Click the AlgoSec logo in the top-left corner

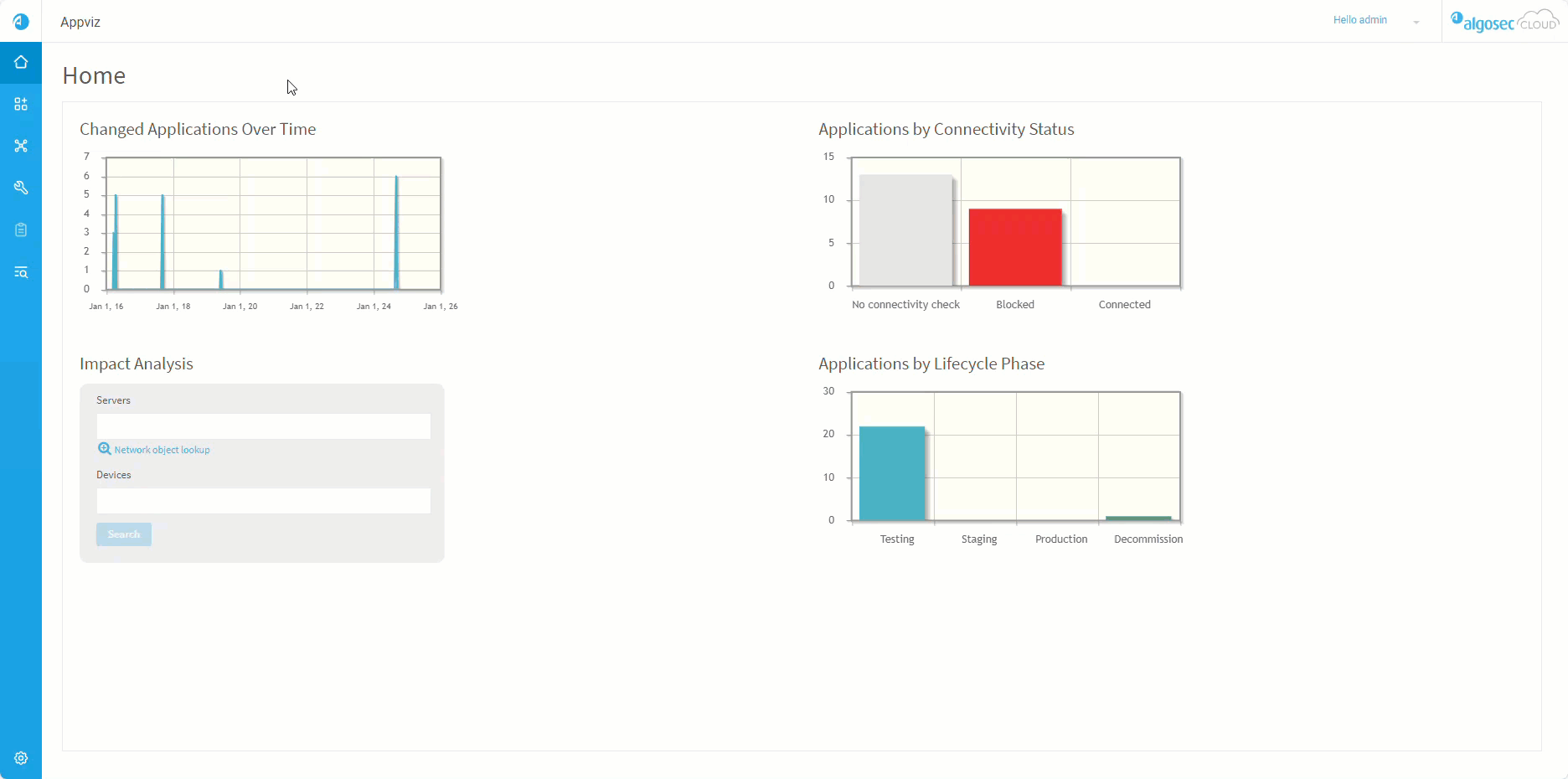click(21, 21)
